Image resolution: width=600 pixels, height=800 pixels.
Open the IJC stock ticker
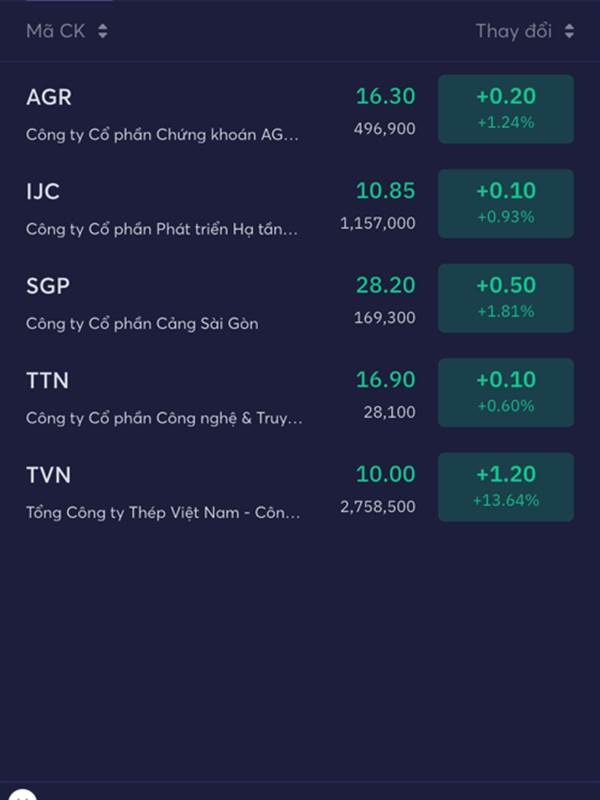[43, 191]
